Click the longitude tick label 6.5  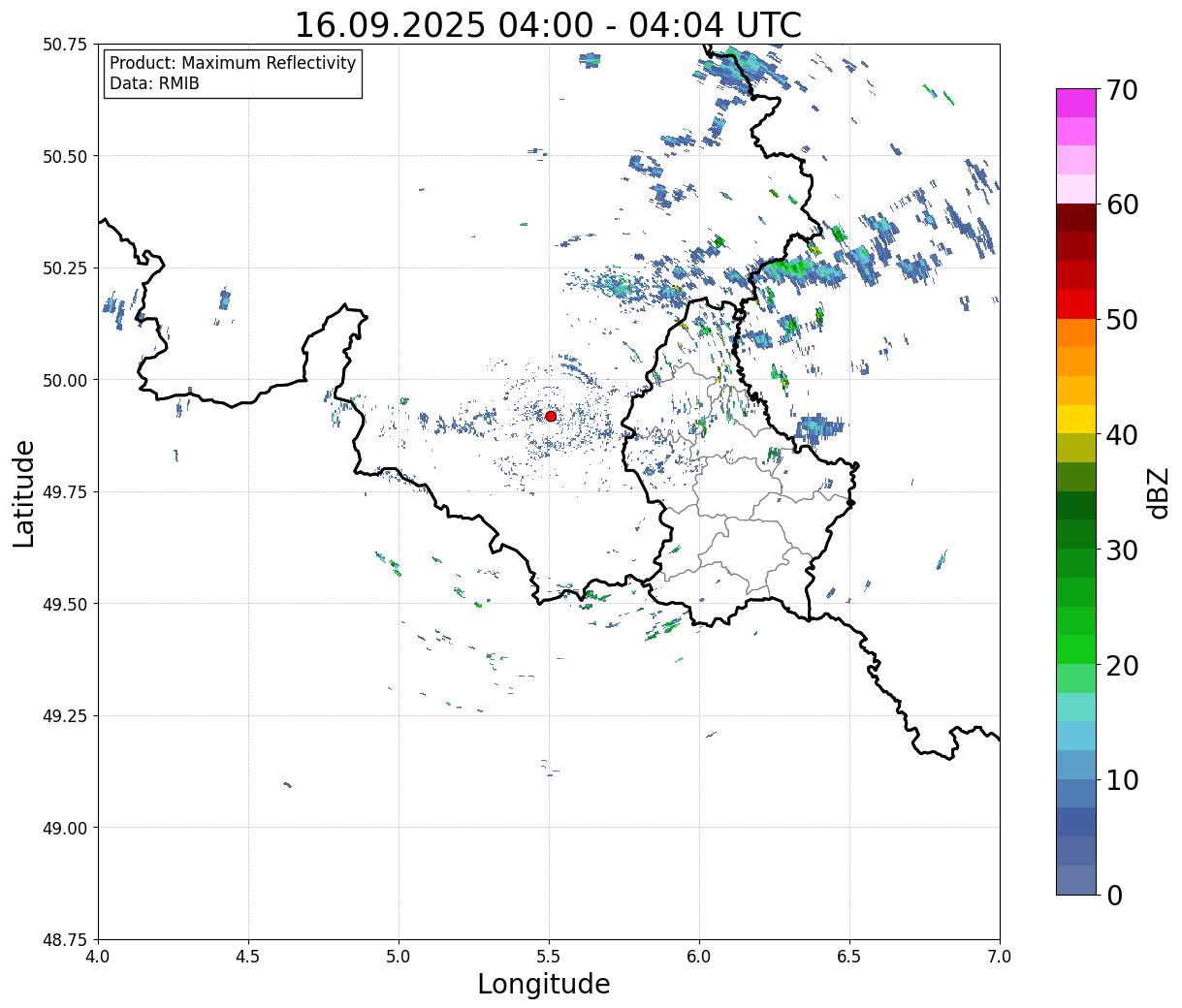pos(849,957)
